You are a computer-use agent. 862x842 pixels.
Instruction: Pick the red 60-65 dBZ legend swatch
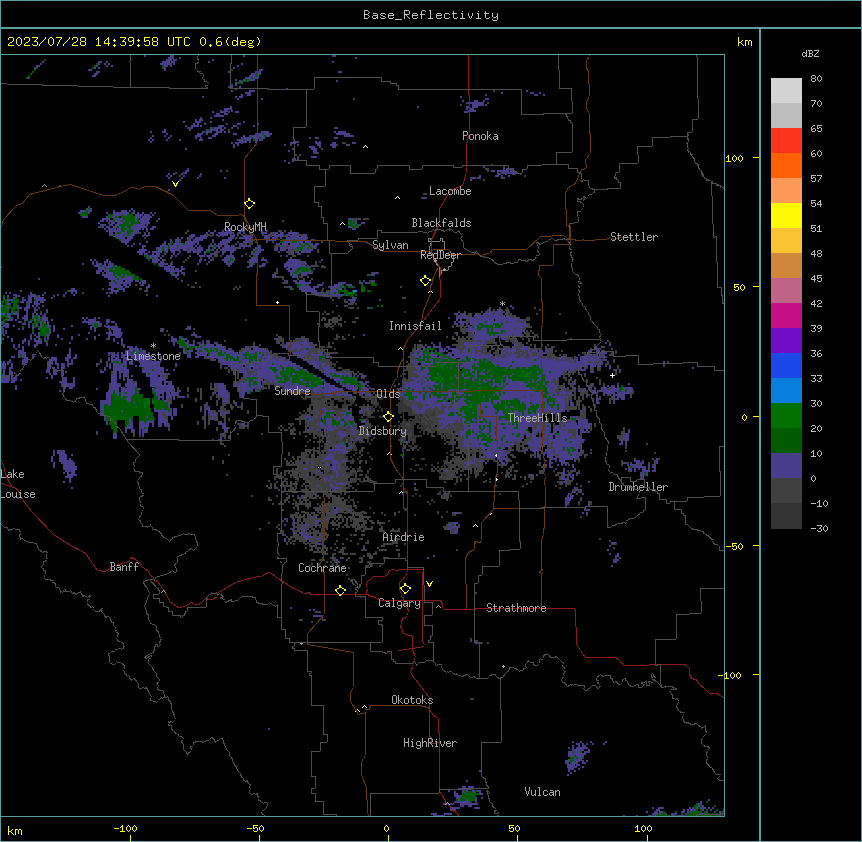[x=786, y=141]
